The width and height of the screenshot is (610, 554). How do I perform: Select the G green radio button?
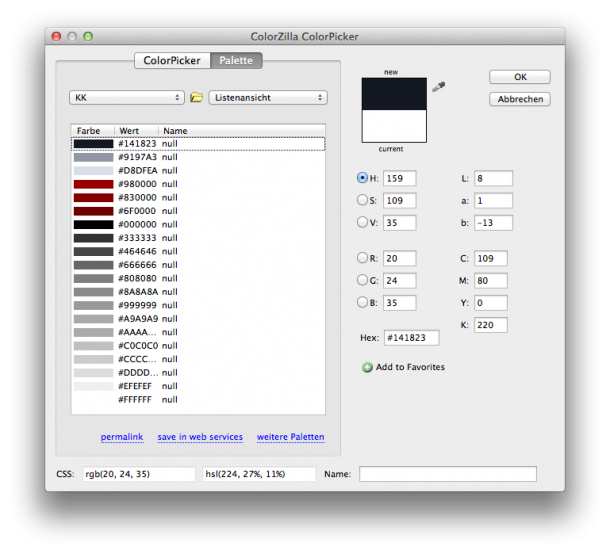tap(362, 280)
